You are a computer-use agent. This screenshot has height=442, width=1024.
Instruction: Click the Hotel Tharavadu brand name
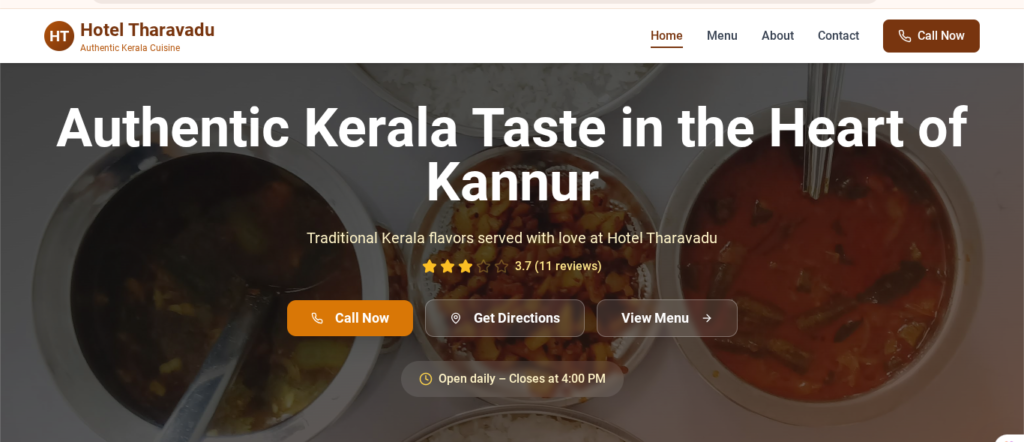tap(147, 30)
